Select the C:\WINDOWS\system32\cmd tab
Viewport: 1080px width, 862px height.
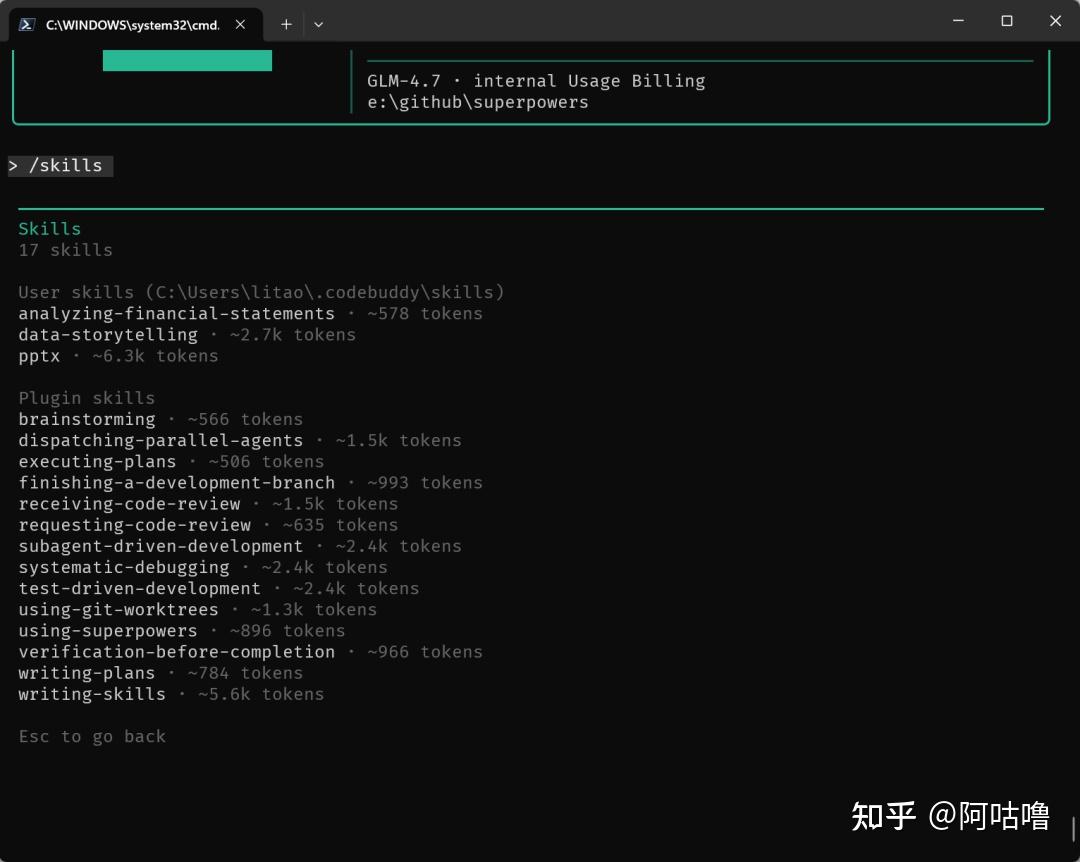click(x=135, y=25)
